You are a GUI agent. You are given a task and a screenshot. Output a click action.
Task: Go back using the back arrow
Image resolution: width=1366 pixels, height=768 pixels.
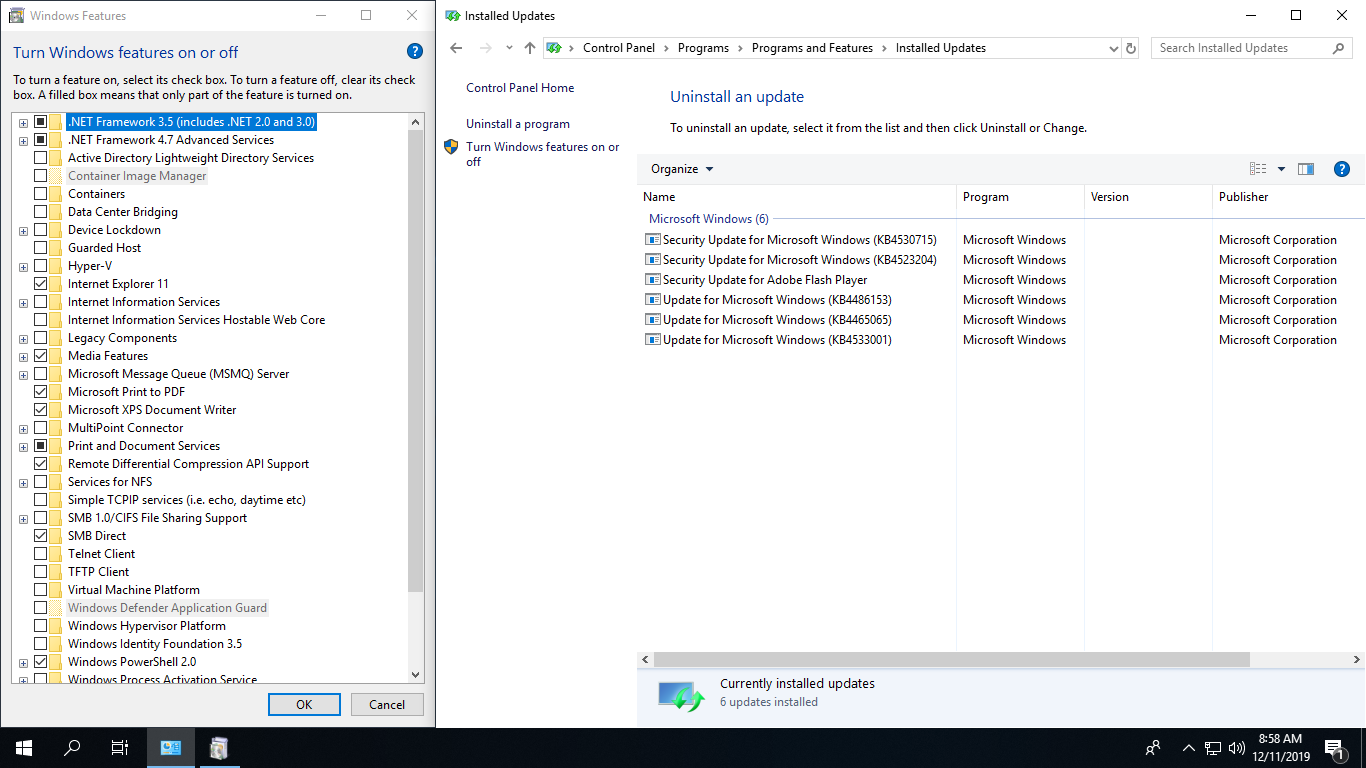[x=456, y=48]
